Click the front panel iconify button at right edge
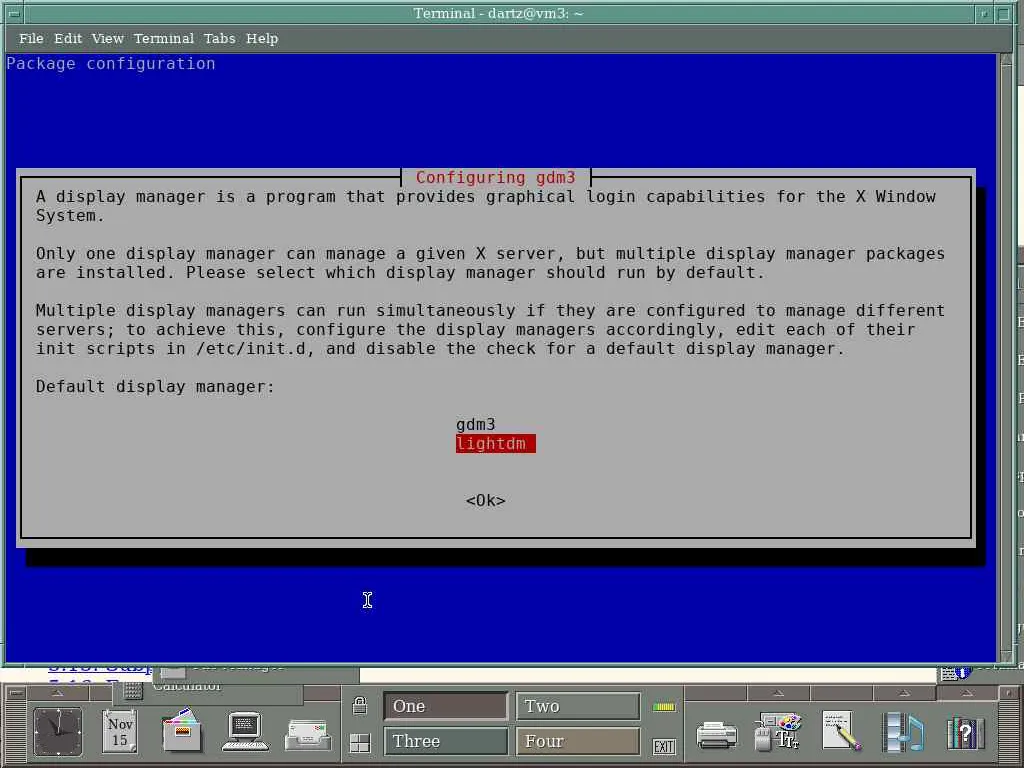The width and height of the screenshot is (1024, 768). click(1008, 692)
